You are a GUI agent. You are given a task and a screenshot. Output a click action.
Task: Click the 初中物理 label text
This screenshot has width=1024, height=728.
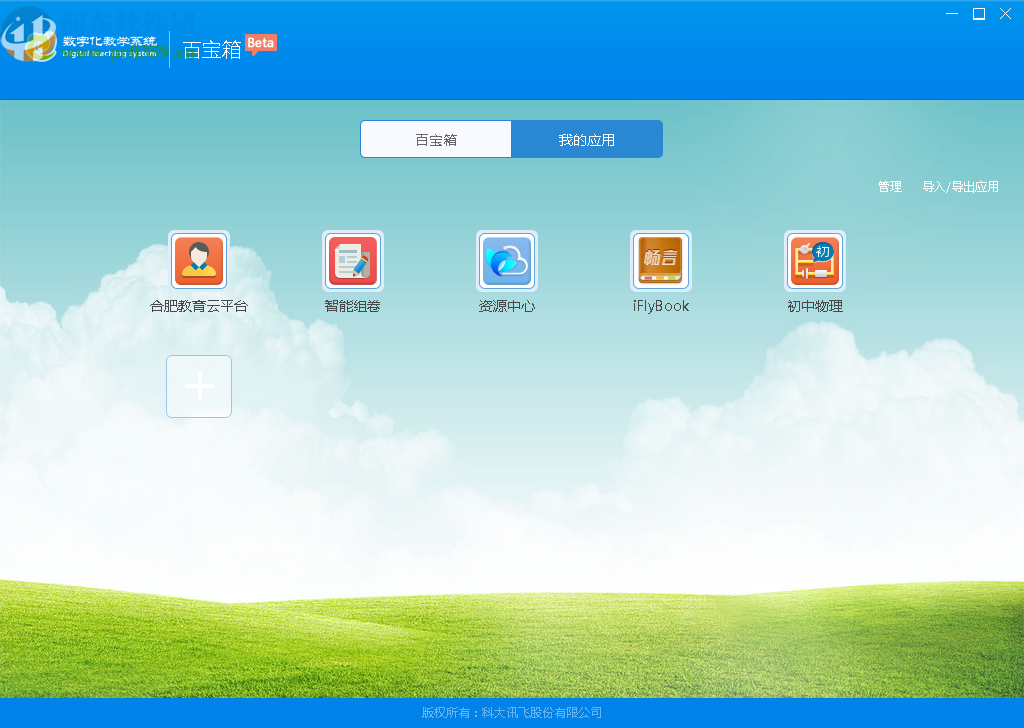click(815, 306)
